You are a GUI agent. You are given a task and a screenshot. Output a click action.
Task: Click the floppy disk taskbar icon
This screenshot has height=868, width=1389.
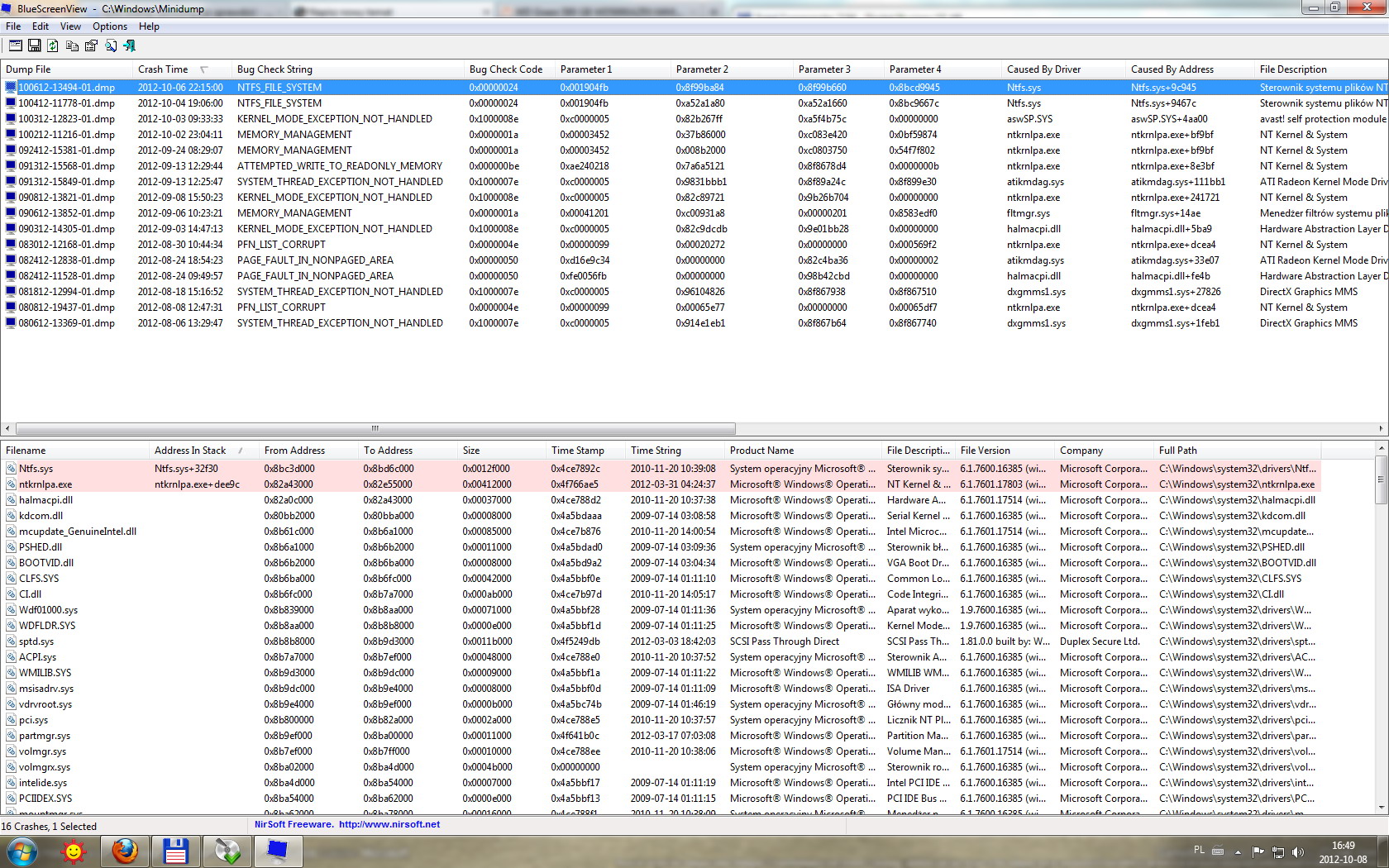click(176, 851)
